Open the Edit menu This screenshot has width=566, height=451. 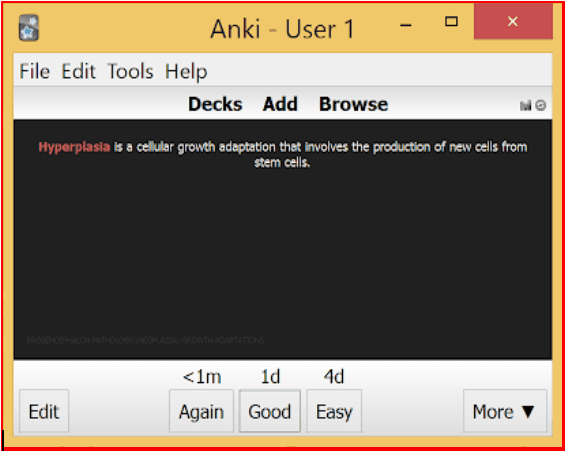(78, 71)
